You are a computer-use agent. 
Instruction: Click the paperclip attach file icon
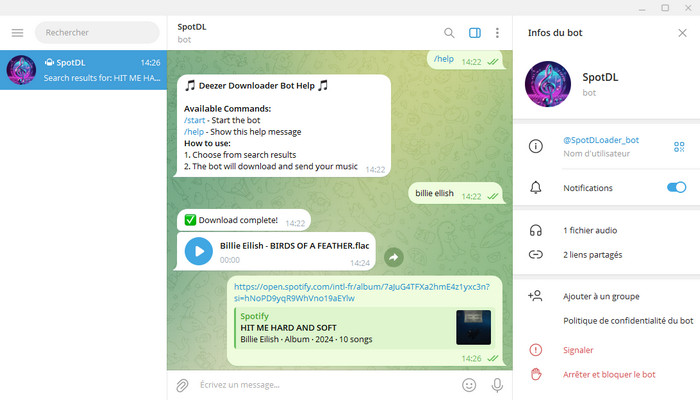click(x=182, y=384)
